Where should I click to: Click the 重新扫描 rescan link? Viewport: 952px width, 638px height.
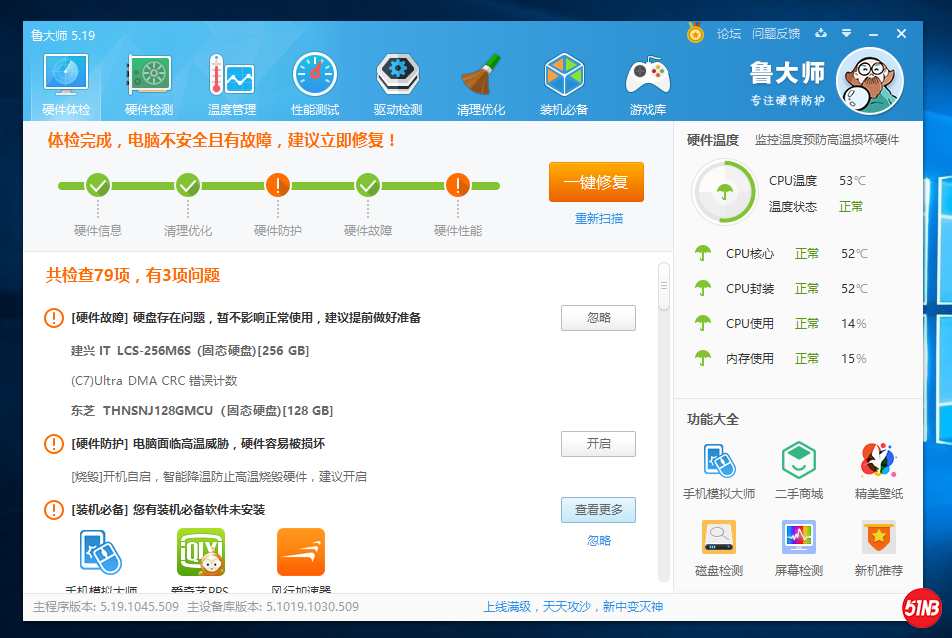pos(598,218)
